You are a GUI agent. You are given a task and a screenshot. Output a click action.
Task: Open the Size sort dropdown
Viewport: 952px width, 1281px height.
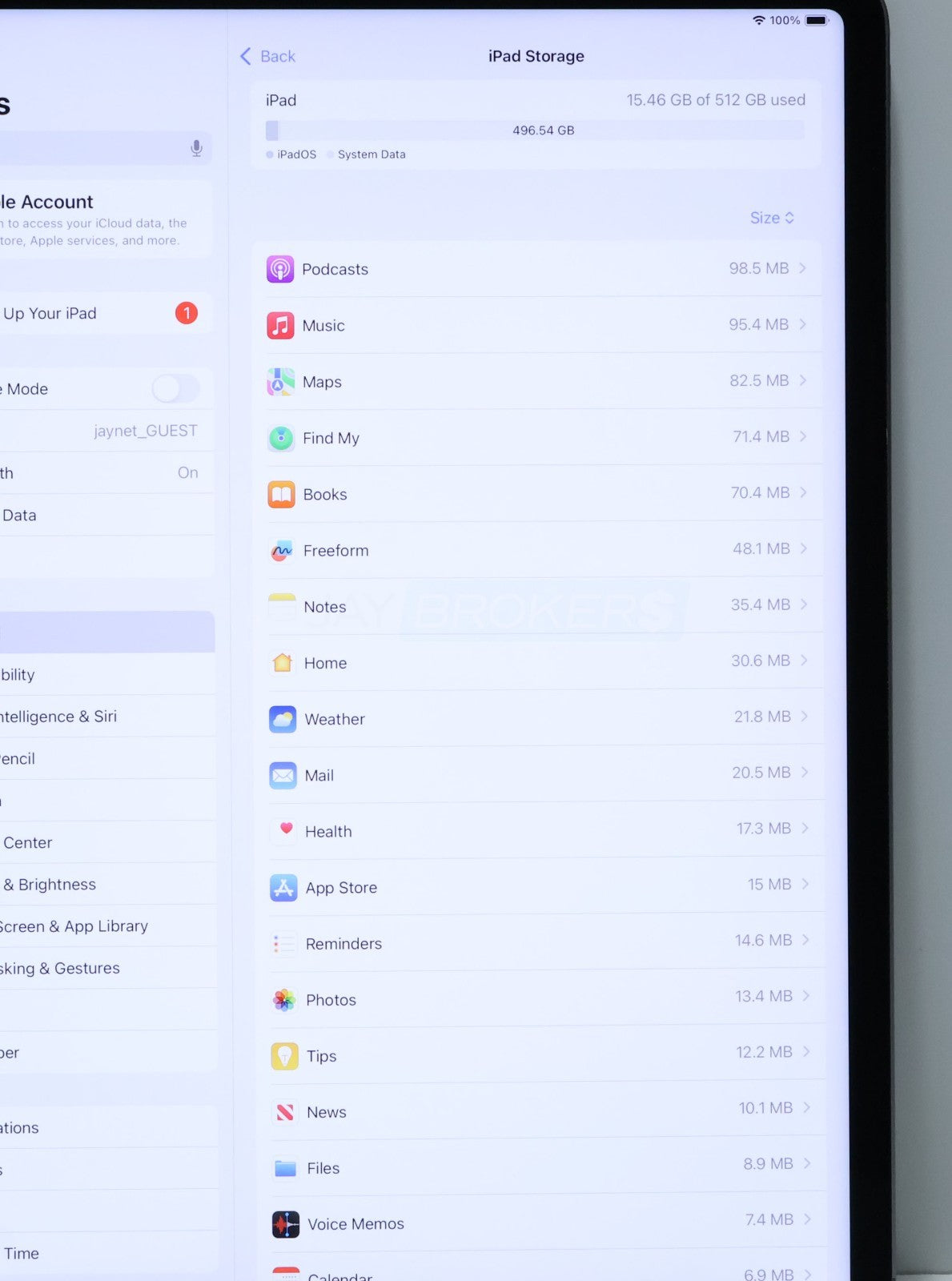(772, 218)
